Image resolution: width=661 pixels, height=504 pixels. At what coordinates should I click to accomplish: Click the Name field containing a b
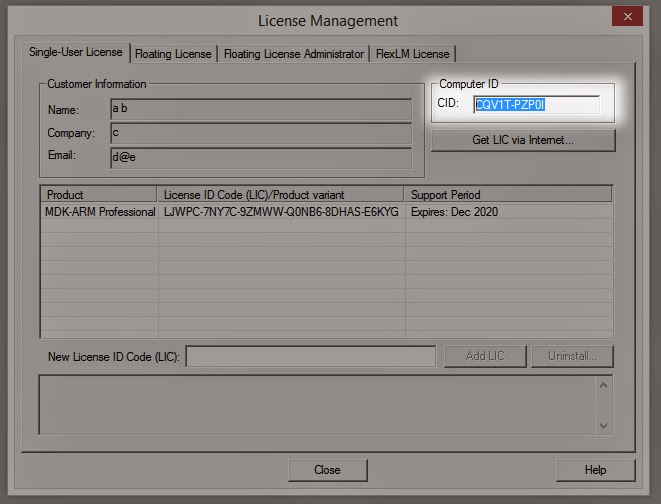coord(261,110)
